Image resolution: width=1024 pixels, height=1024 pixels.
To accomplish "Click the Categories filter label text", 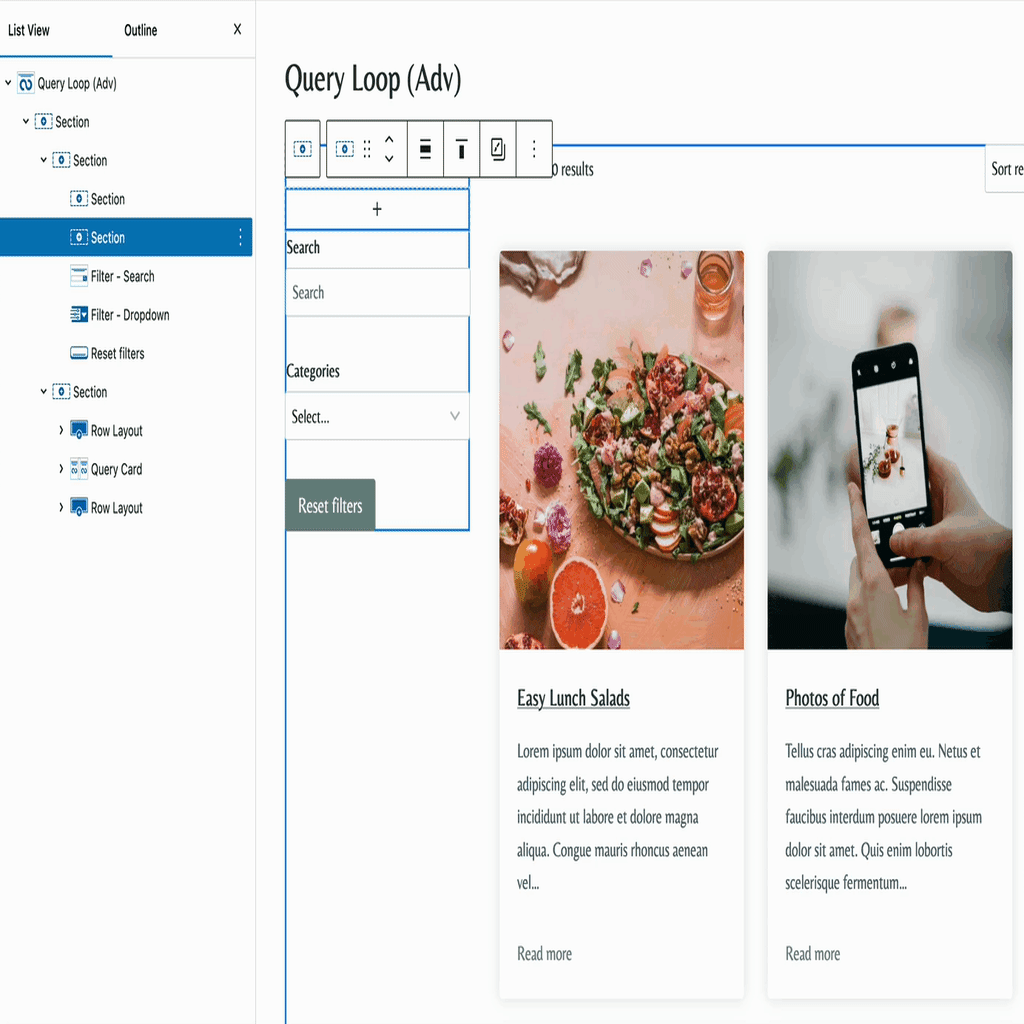I will [313, 371].
